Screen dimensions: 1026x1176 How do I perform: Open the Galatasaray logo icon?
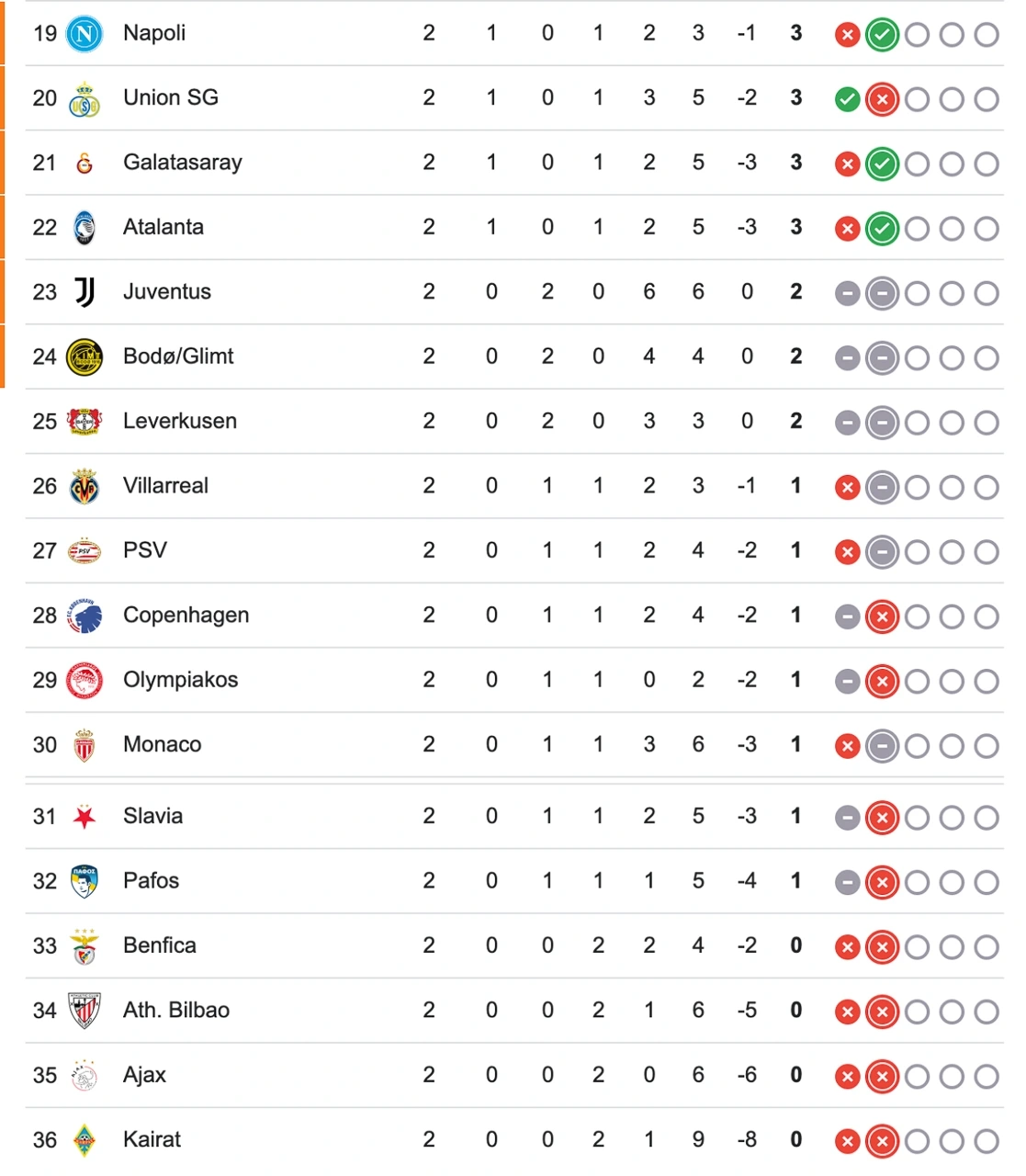pyautogui.click(x=85, y=164)
